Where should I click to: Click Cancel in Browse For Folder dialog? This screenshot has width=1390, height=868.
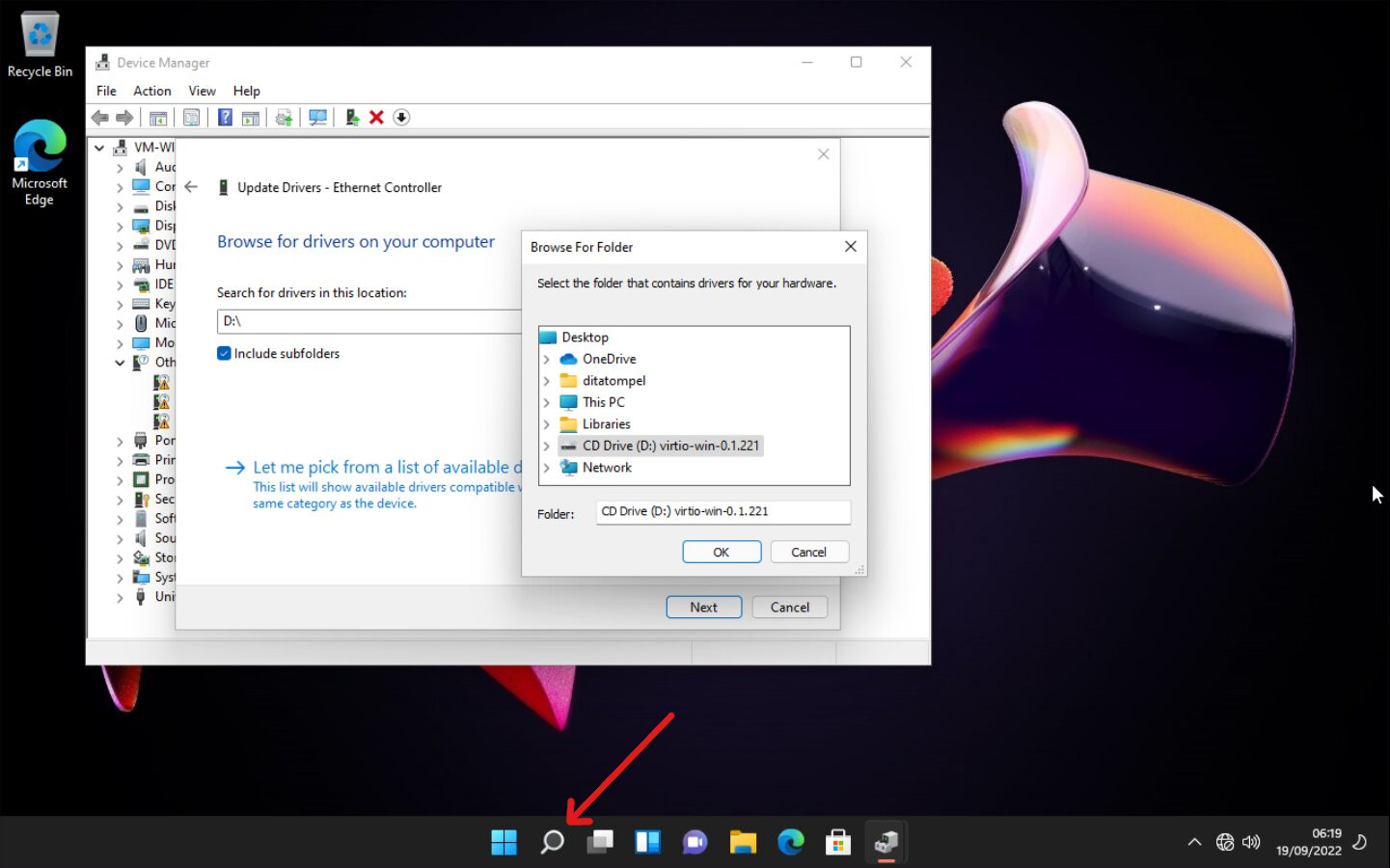point(809,552)
